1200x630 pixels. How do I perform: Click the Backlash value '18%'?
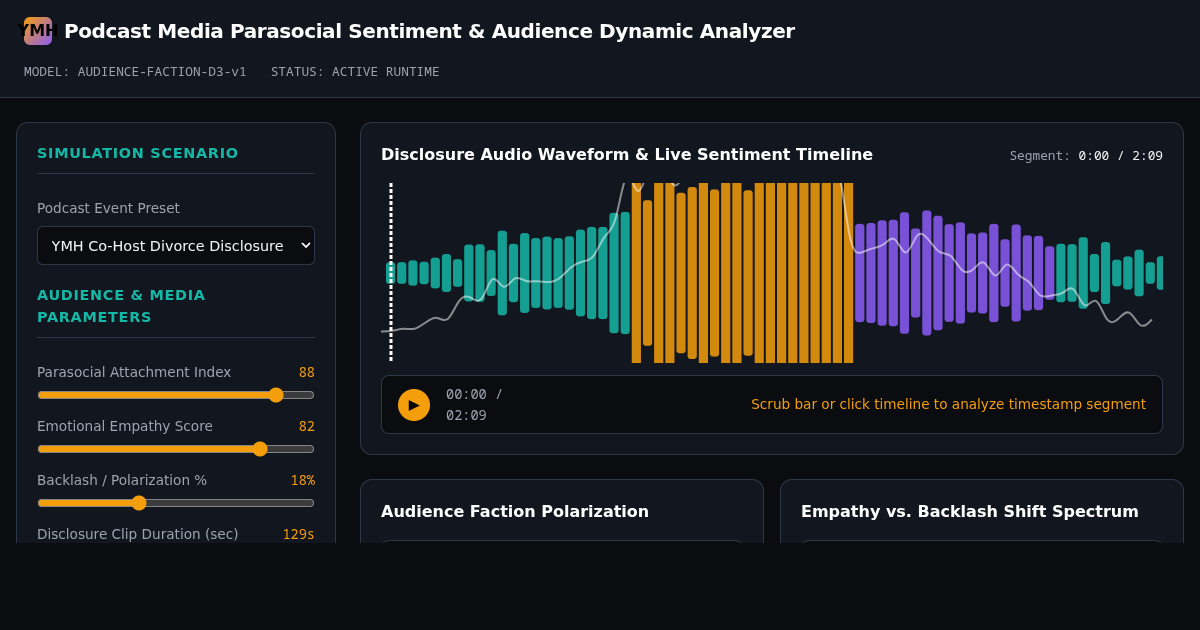tap(302, 480)
